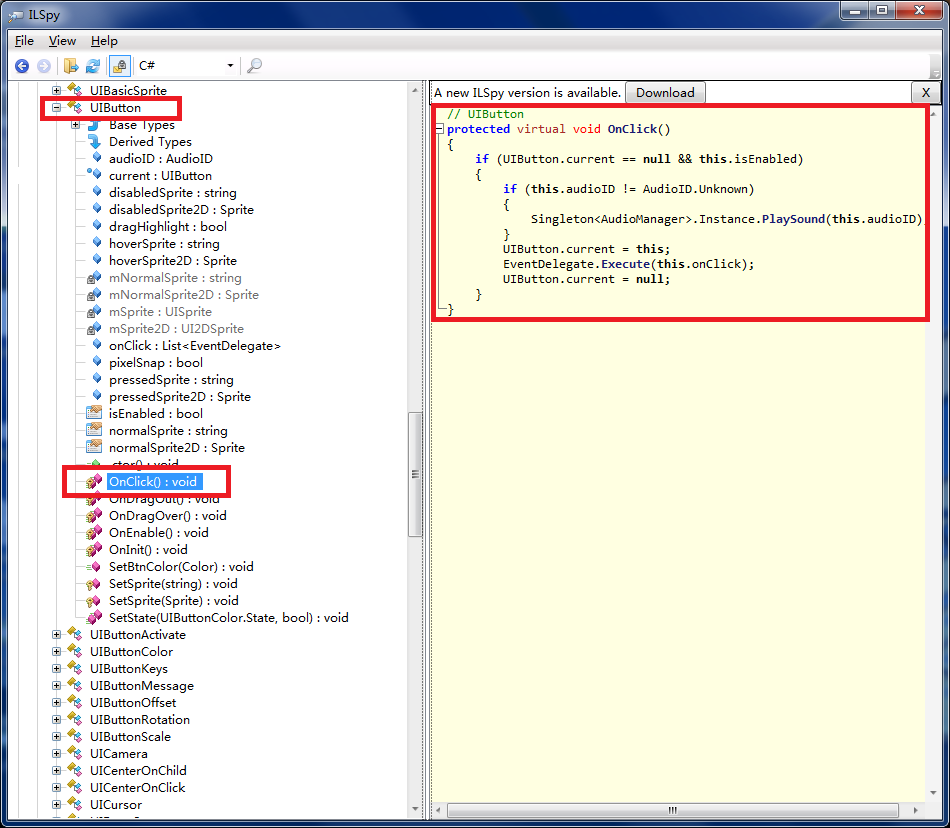The image size is (950, 828).
Task: Dismiss the new version notification bar
Action: (x=926, y=93)
